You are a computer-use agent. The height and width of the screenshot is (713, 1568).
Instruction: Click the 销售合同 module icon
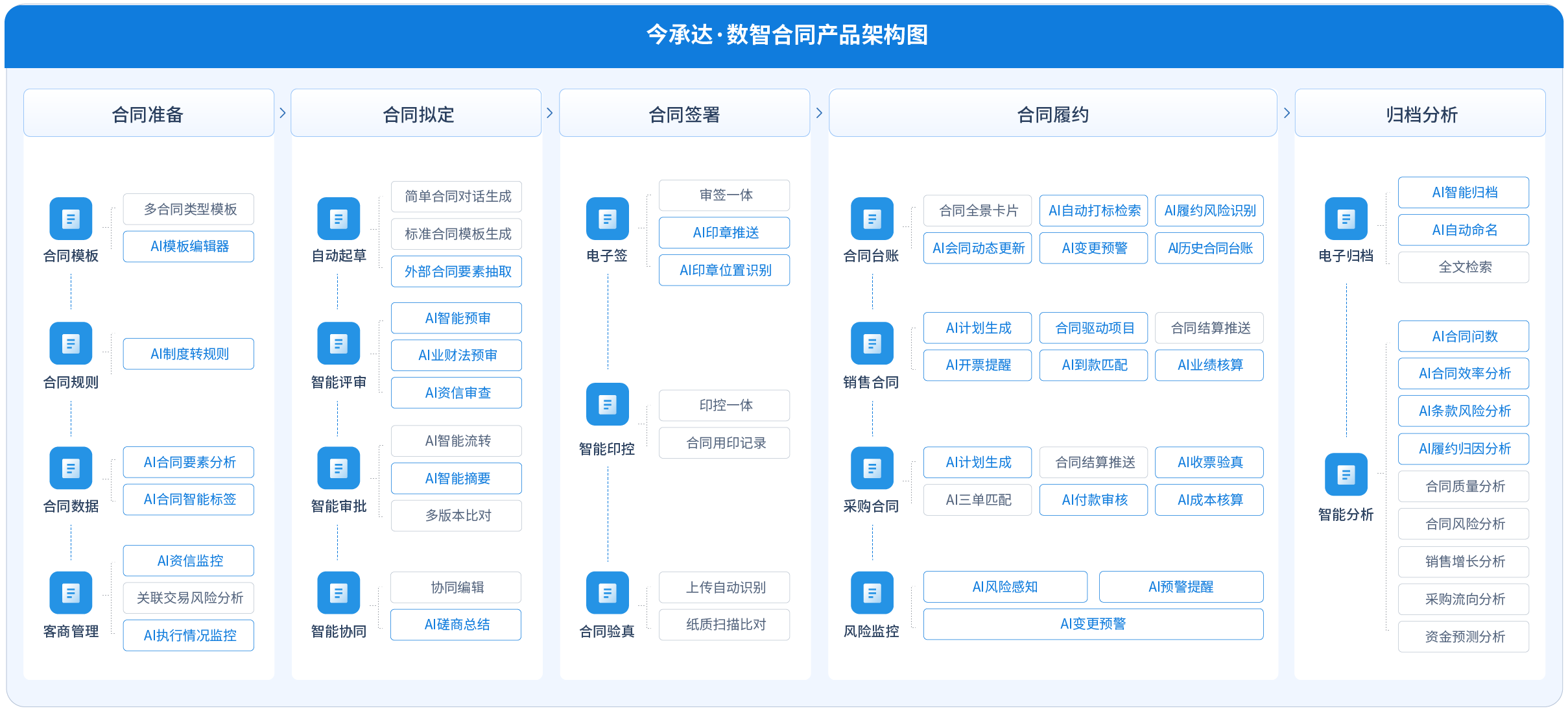click(872, 343)
